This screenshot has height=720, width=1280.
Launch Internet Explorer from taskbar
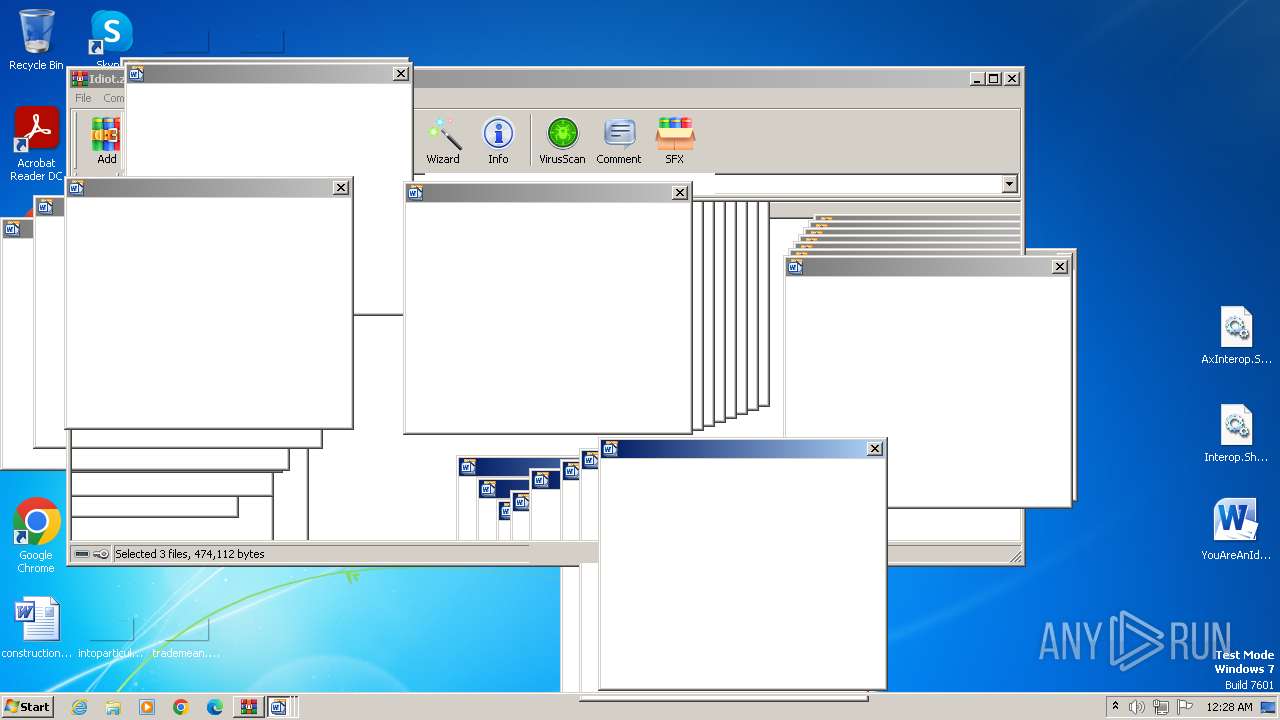point(79,707)
